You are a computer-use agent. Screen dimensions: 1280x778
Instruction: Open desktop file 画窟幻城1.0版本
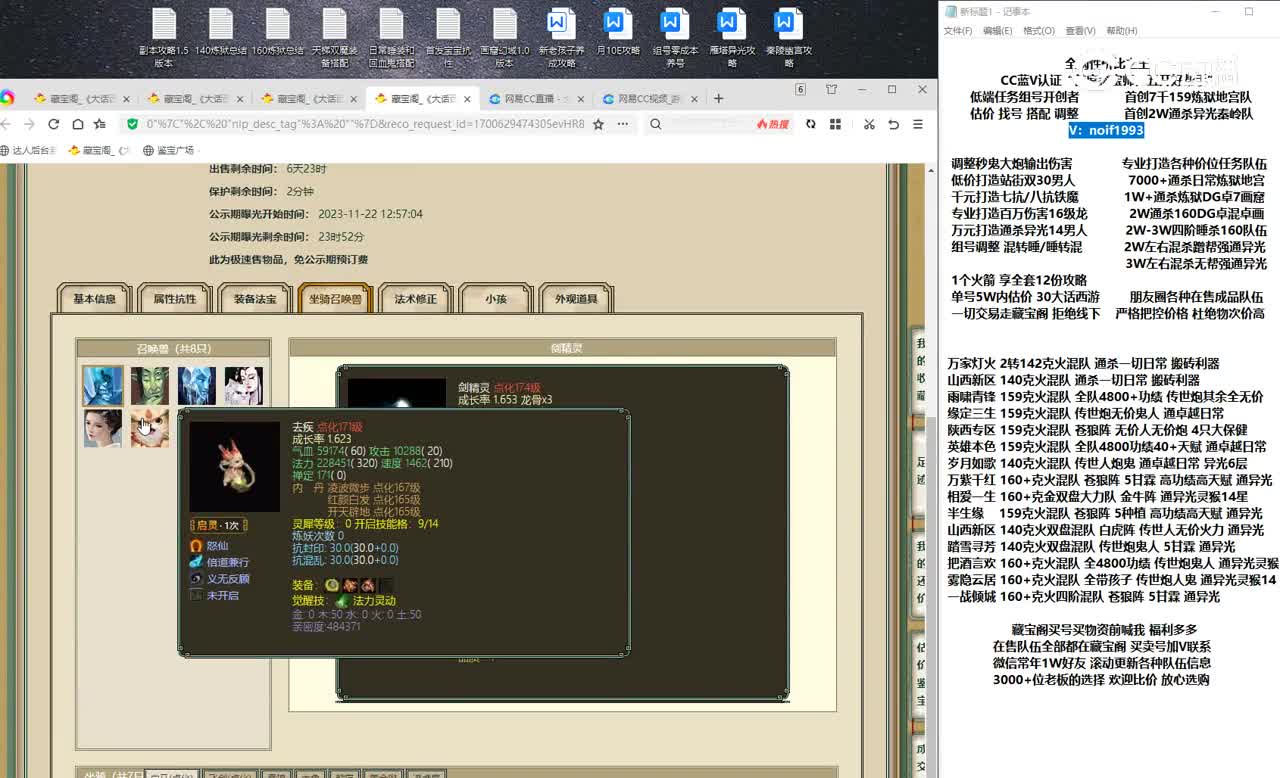point(505,38)
